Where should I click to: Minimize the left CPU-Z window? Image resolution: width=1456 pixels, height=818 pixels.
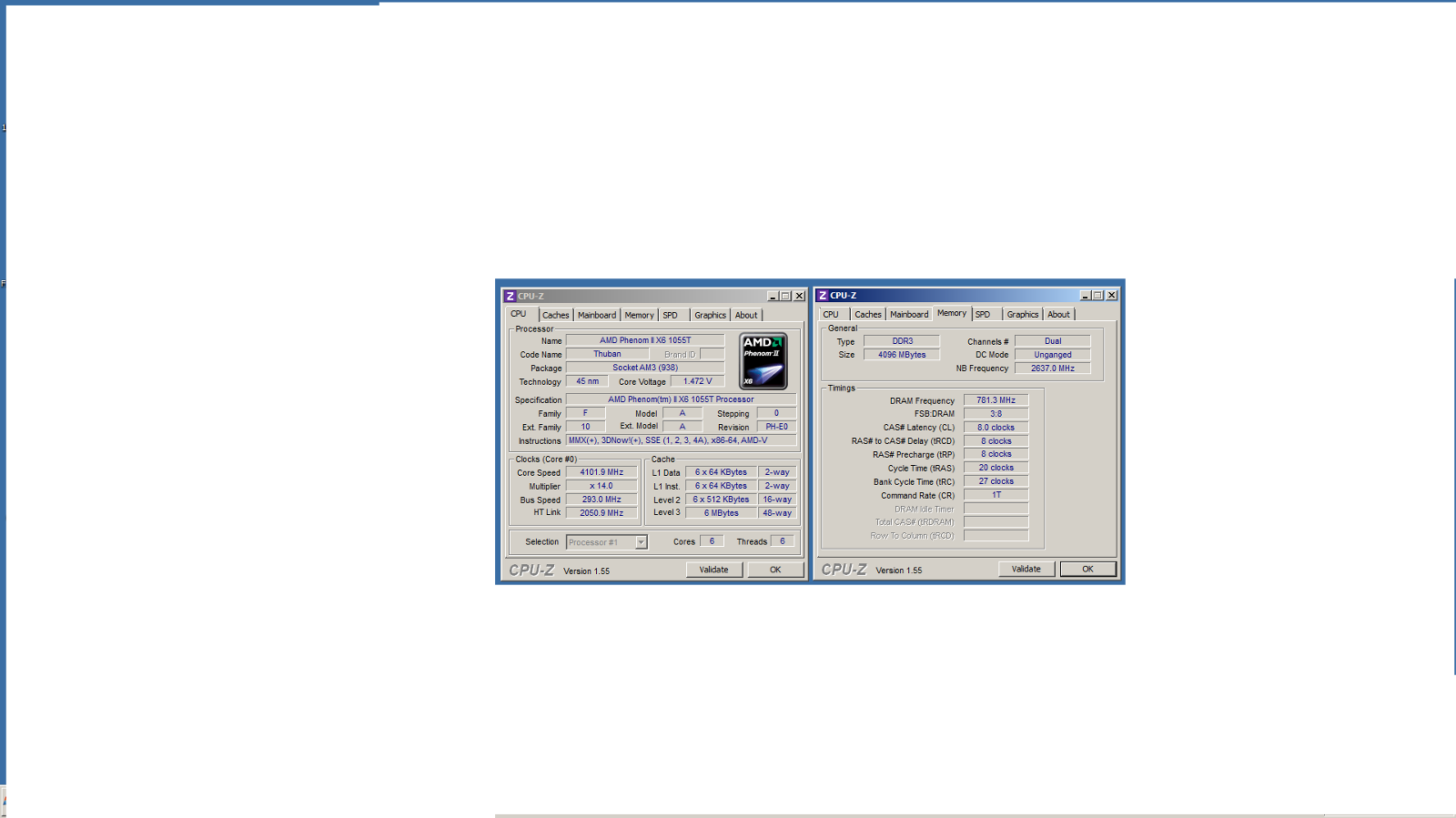(773, 297)
